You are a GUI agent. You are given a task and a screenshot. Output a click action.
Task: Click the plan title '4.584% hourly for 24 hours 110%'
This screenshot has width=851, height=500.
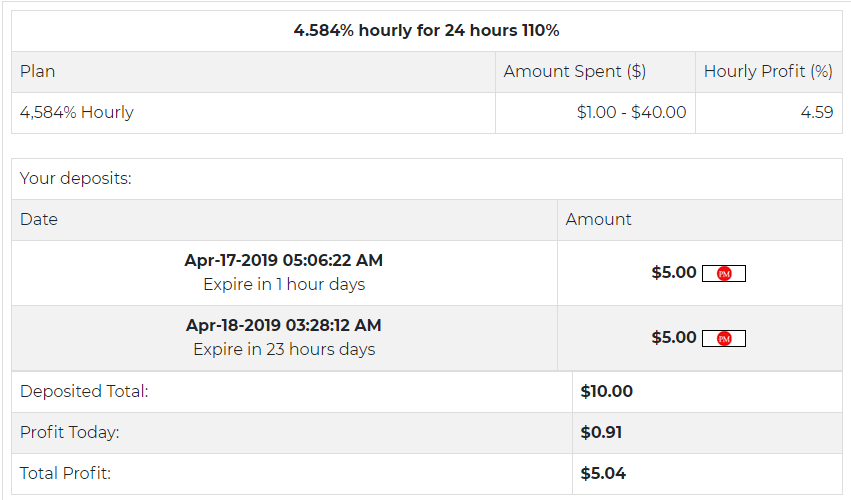(426, 31)
